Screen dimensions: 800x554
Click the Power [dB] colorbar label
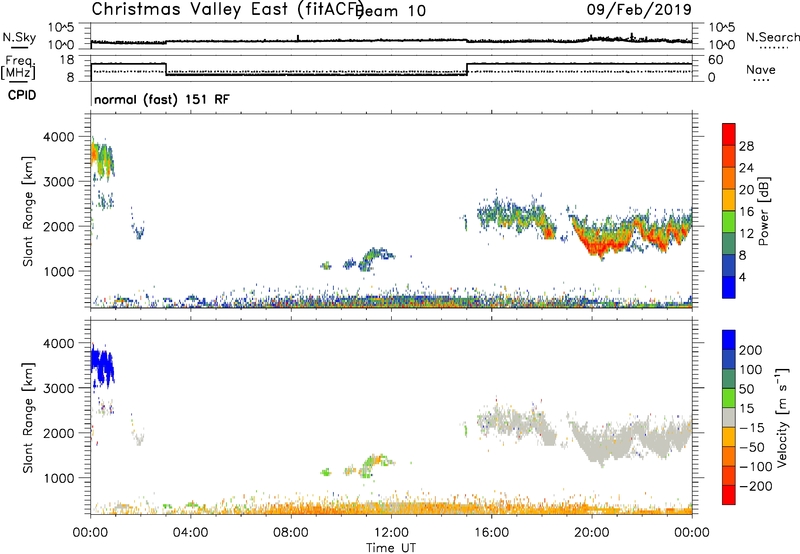[763, 211]
